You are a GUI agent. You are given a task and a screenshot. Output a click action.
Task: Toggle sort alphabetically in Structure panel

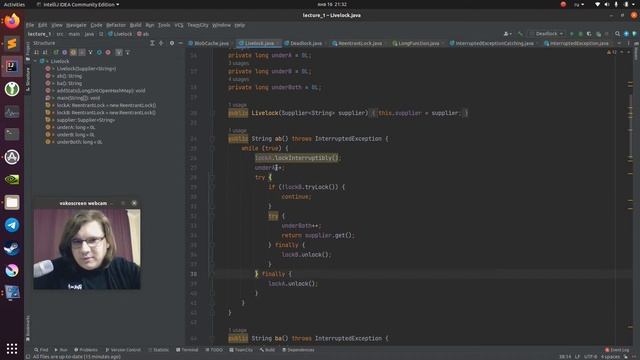coord(45,52)
